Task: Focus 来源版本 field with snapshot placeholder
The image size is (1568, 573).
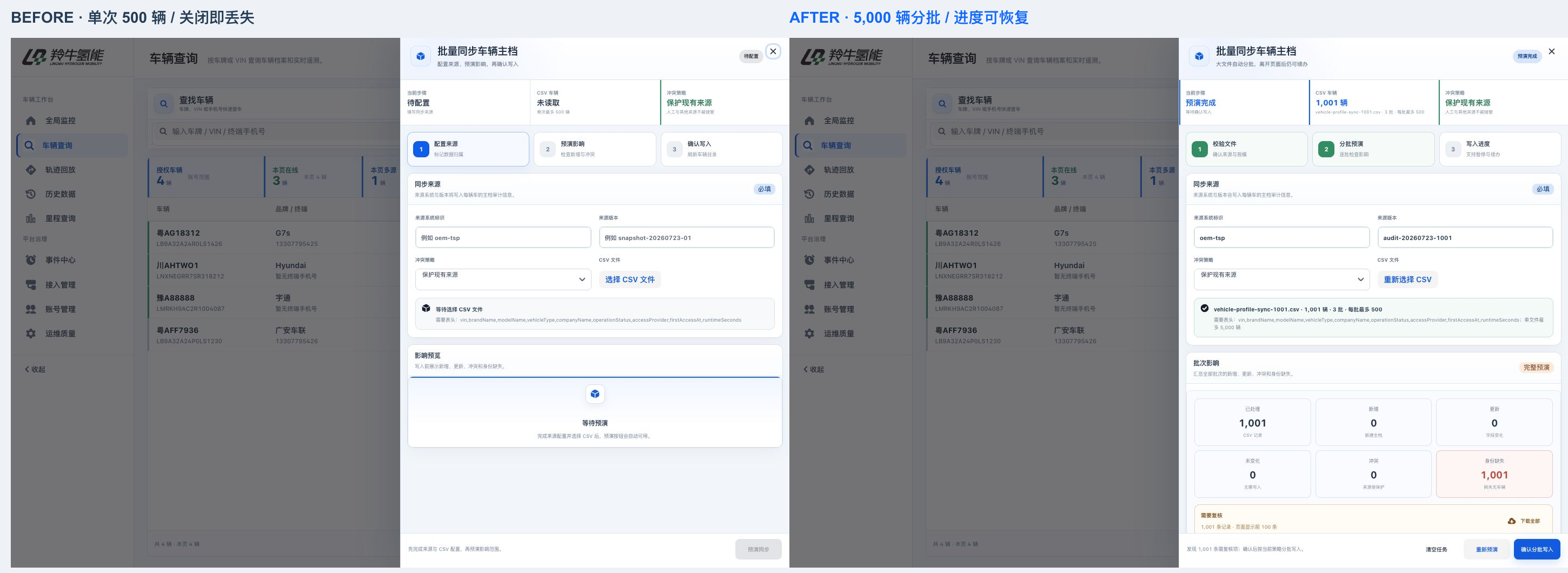Action: click(687, 237)
